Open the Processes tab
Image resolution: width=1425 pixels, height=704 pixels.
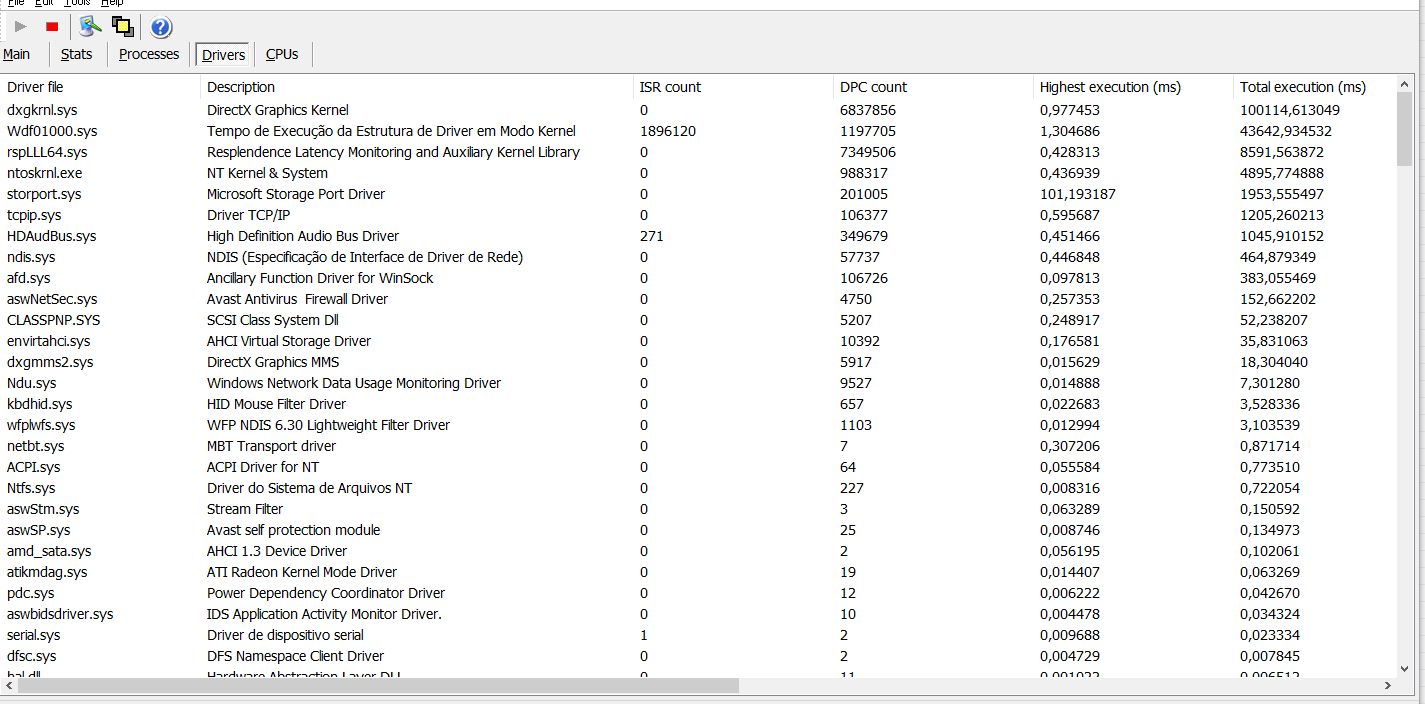coord(149,54)
